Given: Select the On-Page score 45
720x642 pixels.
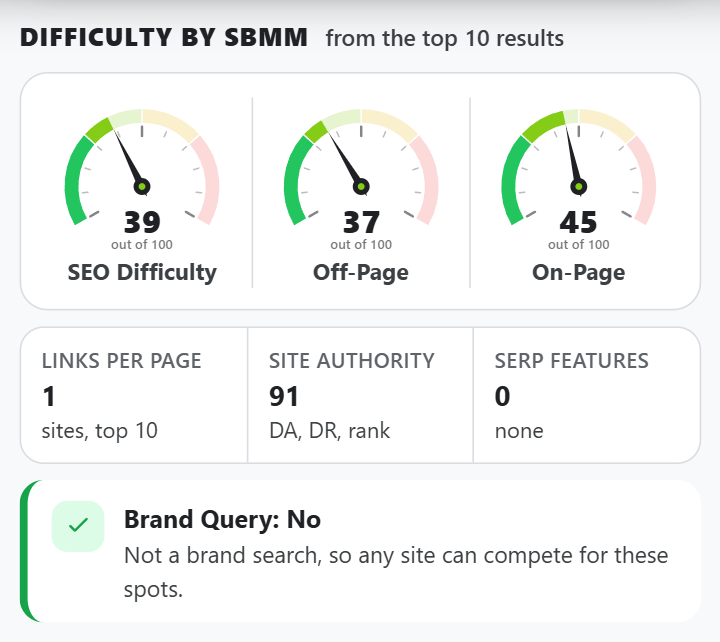Looking at the screenshot, I should 579,222.
